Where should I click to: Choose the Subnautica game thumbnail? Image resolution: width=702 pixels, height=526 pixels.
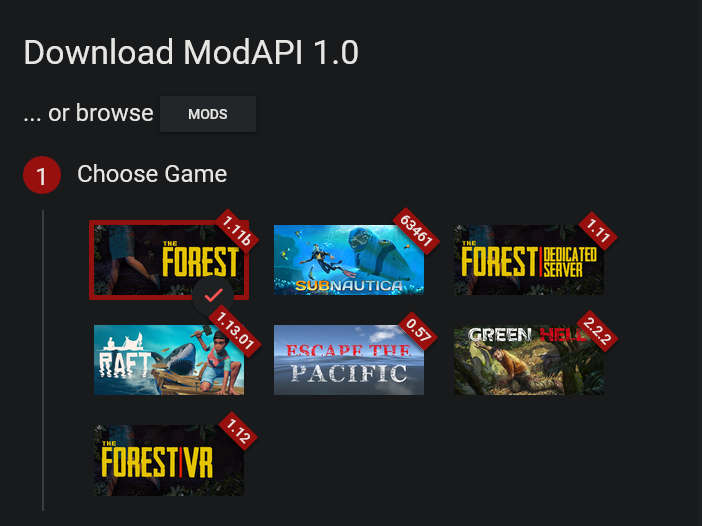click(349, 260)
